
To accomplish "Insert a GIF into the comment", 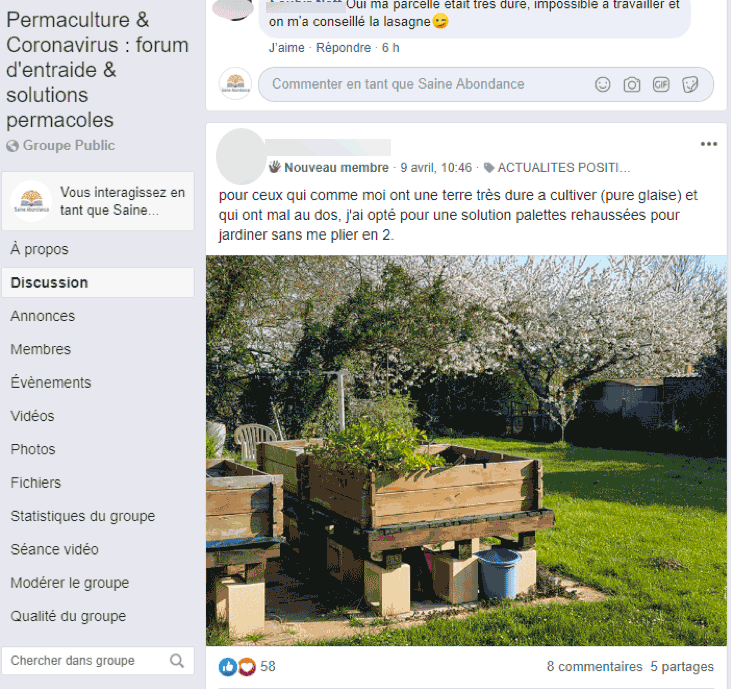I will [x=661, y=84].
